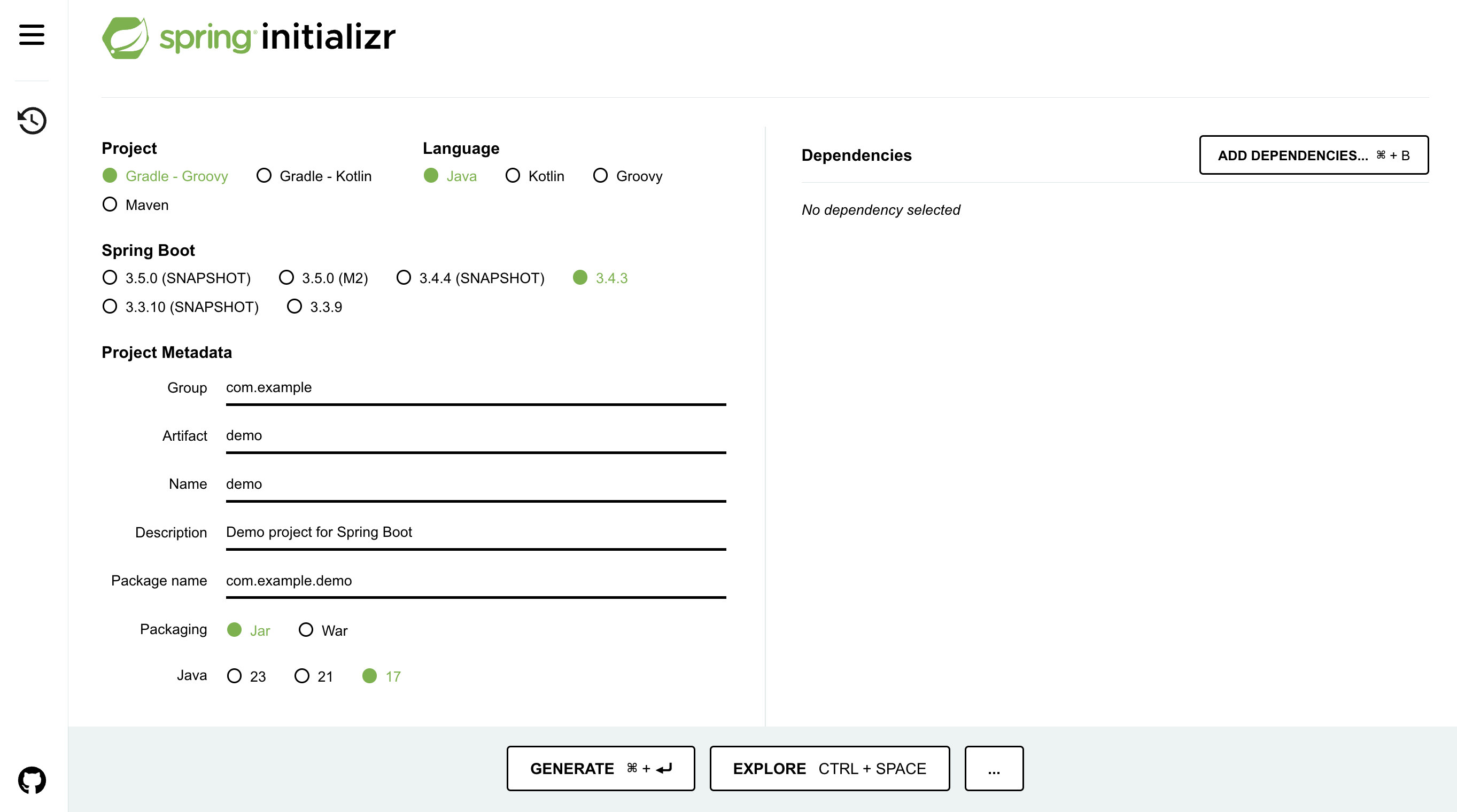1457x812 pixels.
Task: Open the hamburger menu icon
Action: (x=32, y=35)
